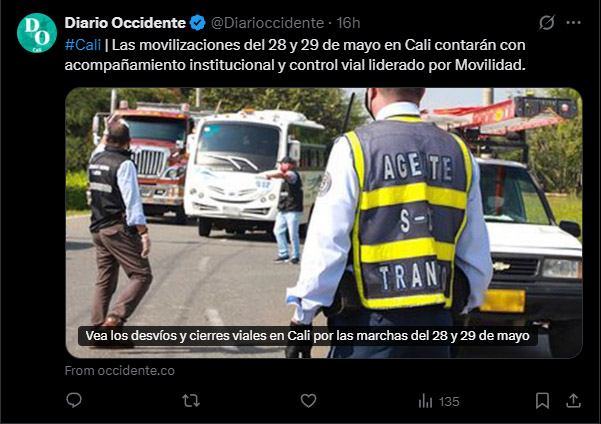Viewport: 601px width, 424px height.
Task: Click the headline caption about desvíos y cierres
Action: (x=307, y=336)
